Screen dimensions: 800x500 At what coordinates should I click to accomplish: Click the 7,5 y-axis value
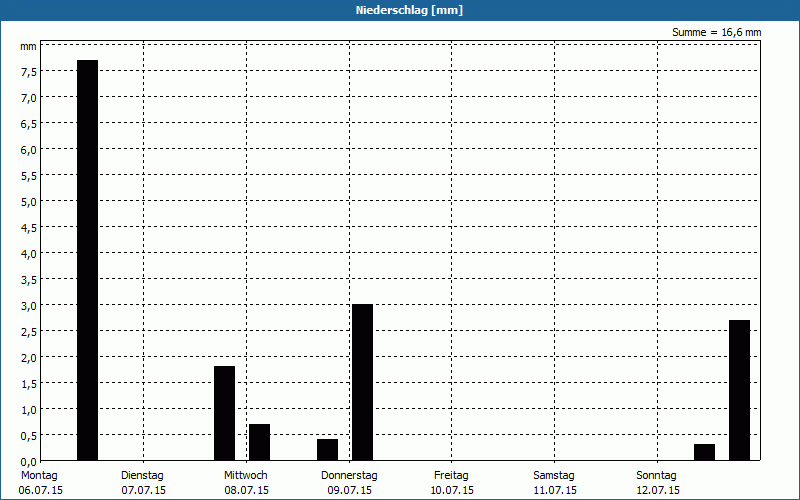click(x=29, y=72)
